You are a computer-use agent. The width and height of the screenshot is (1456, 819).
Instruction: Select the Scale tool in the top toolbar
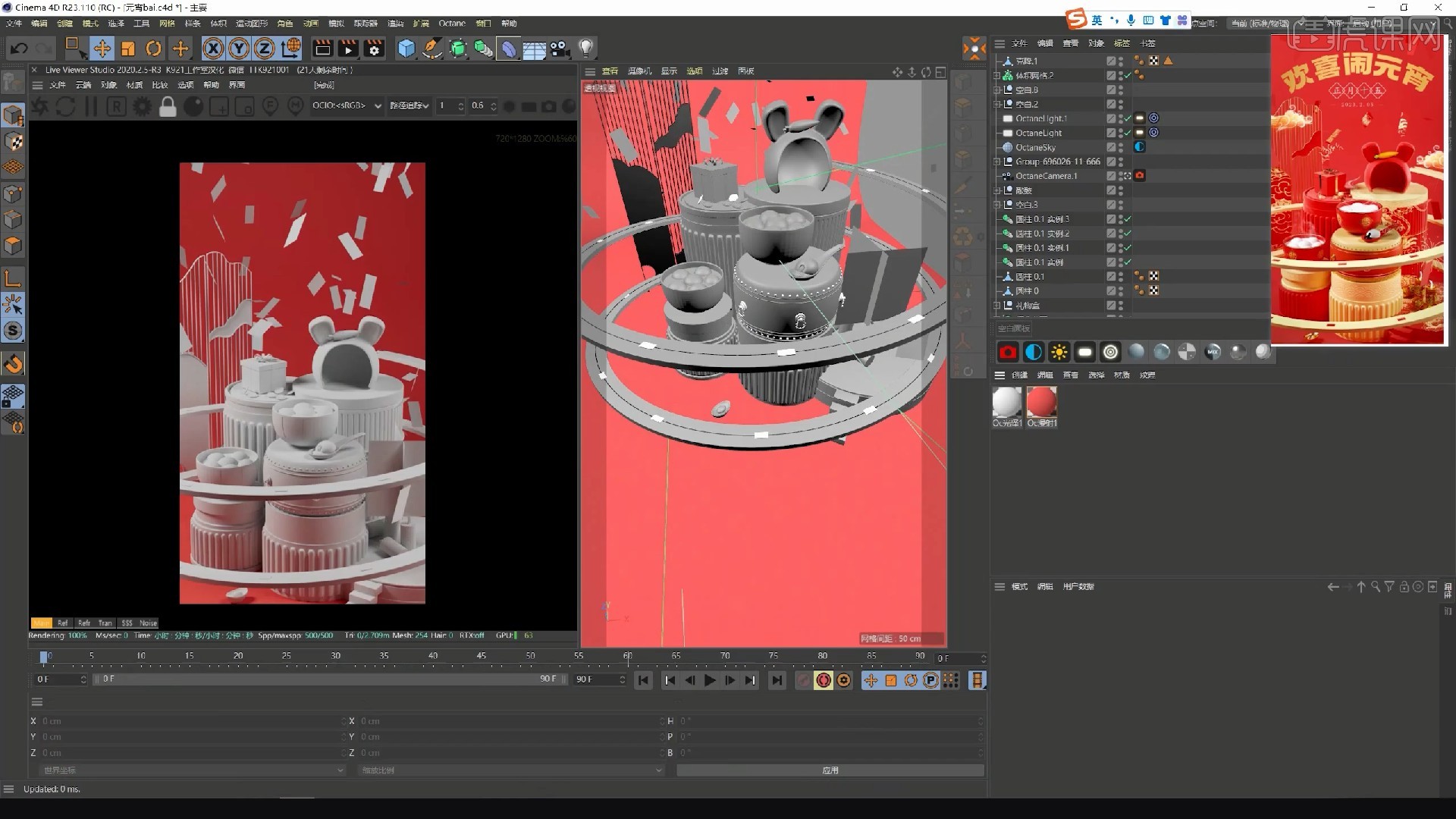pyautogui.click(x=127, y=49)
